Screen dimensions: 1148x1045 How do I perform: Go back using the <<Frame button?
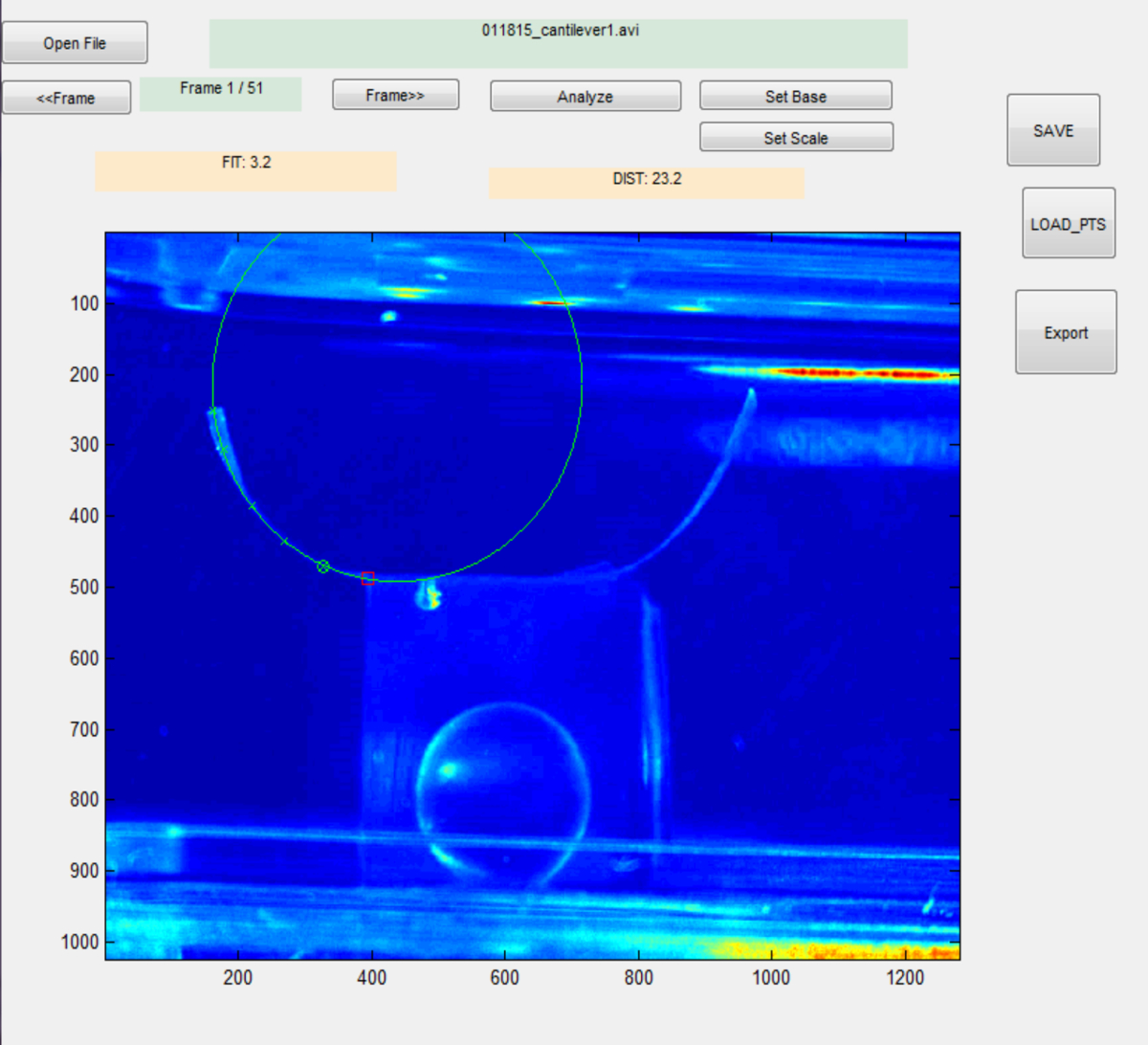[x=66, y=98]
